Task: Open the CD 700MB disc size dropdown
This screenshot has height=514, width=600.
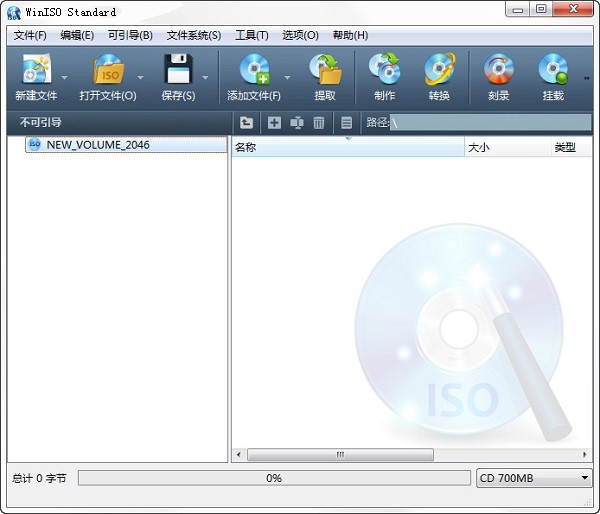Action: click(x=534, y=478)
